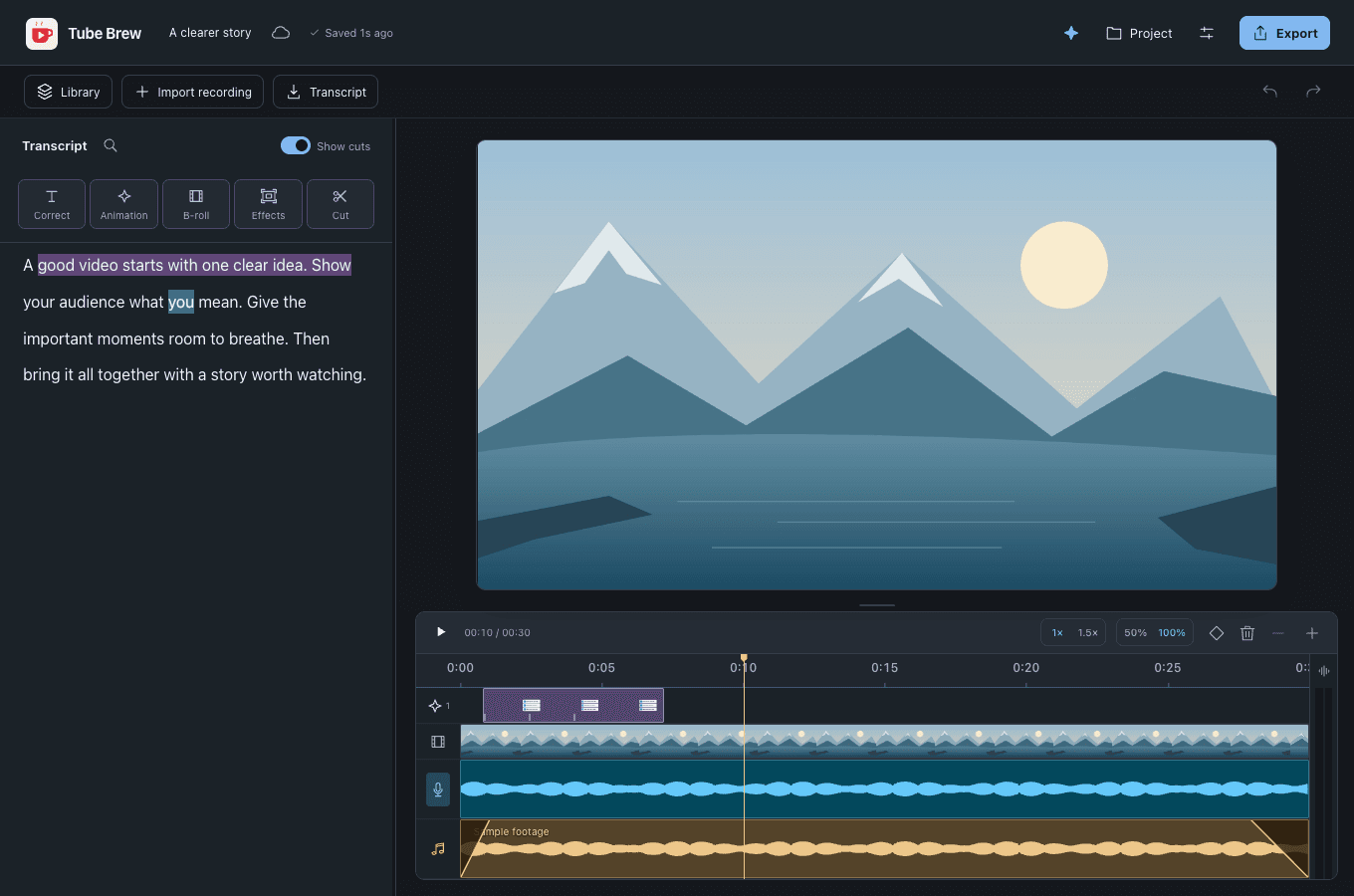Click the trash delete icon in timeline
Image resolution: width=1354 pixels, height=896 pixels.
tap(1247, 633)
